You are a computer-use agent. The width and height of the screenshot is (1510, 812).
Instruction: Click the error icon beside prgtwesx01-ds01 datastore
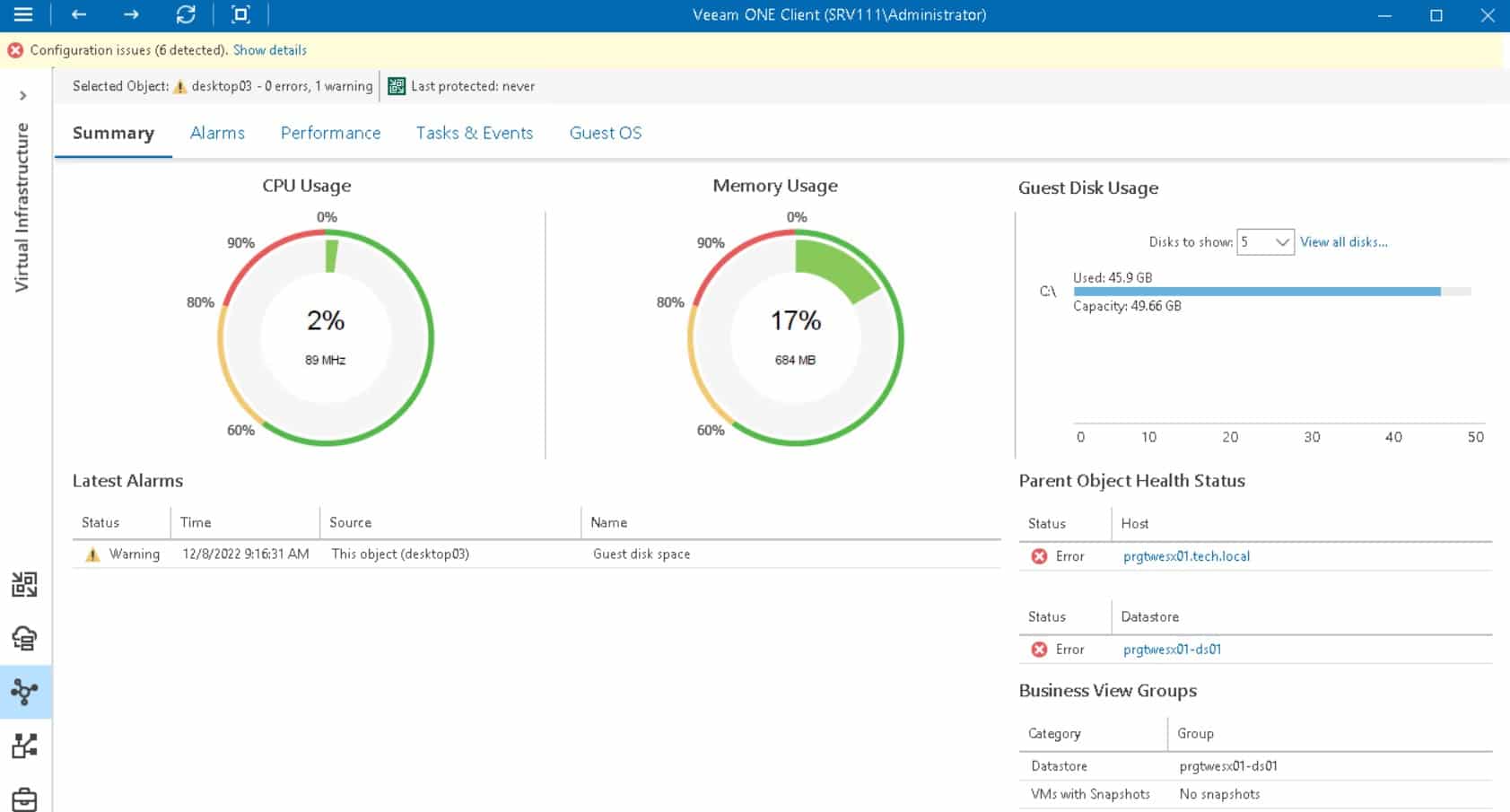1039,650
